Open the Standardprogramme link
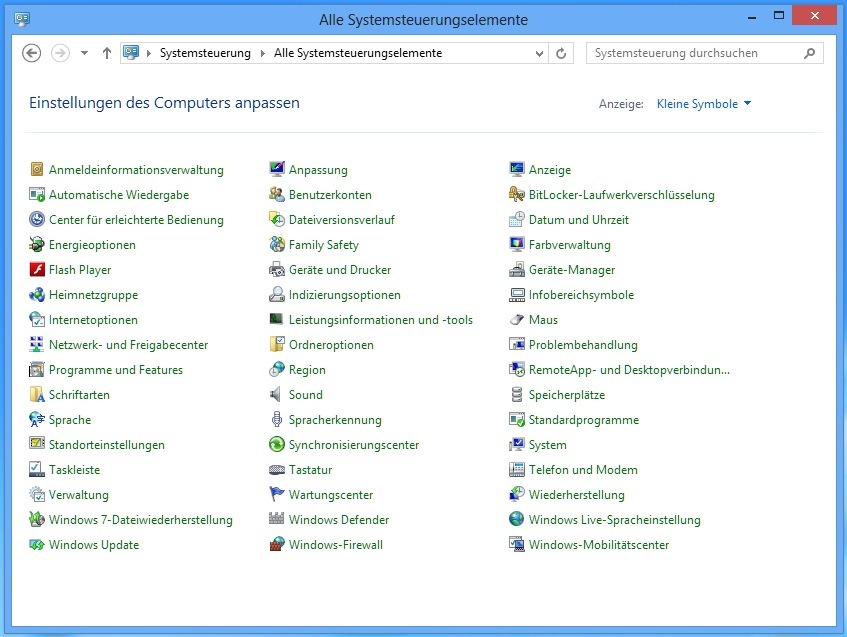Screen dimensions: 847x637 pos(583,420)
